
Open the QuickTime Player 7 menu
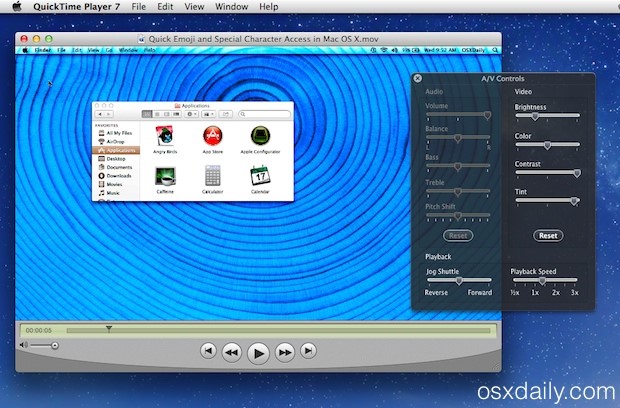(x=76, y=7)
